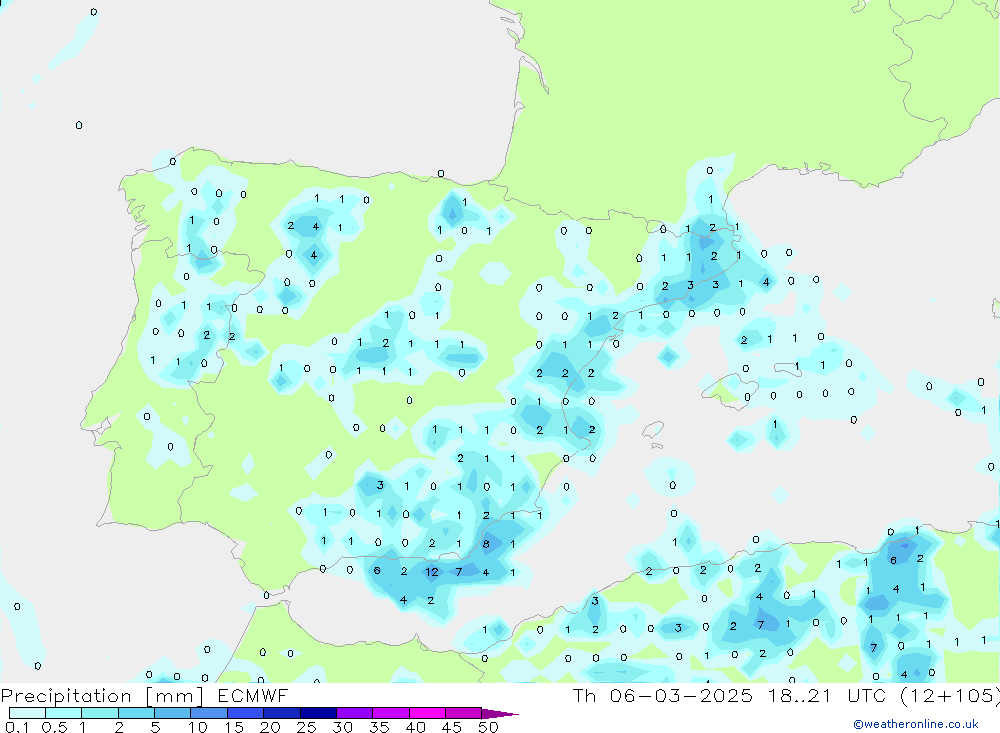Image resolution: width=1000 pixels, height=733 pixels.
Task: Click the '0.1' legend scale label
Action: pyautogui.click(x=17, y=727)
